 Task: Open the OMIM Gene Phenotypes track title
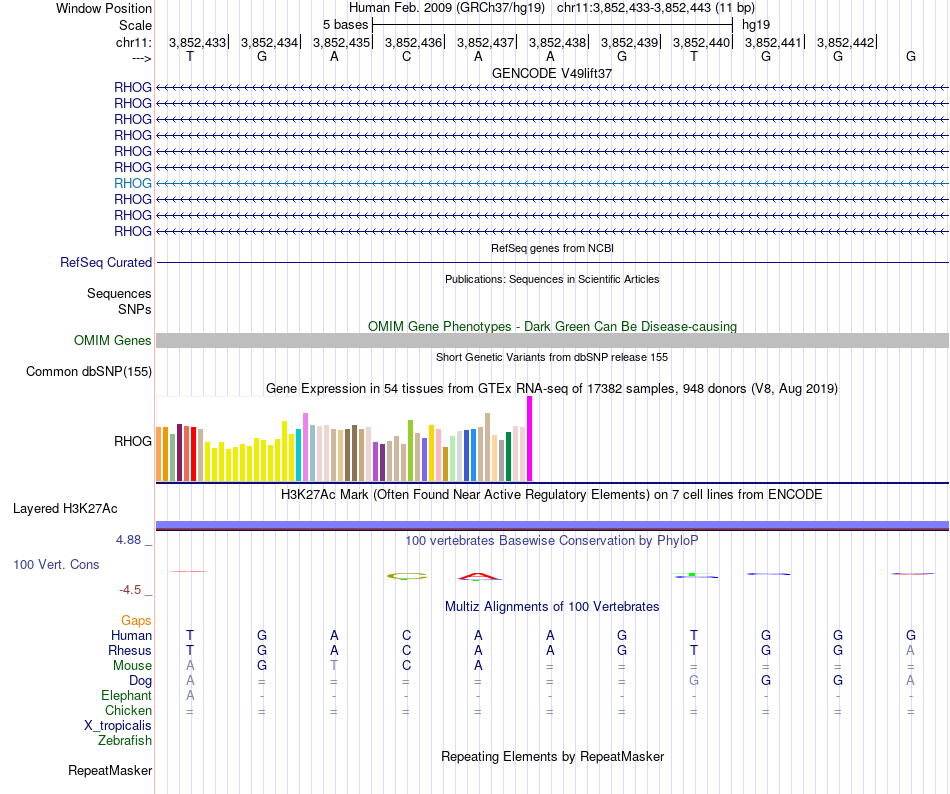[x=552, y=326]
